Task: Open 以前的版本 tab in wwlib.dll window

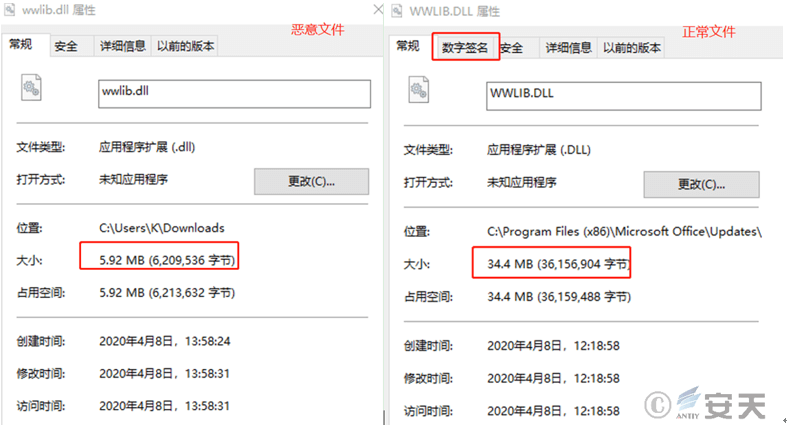Action: 185,47
